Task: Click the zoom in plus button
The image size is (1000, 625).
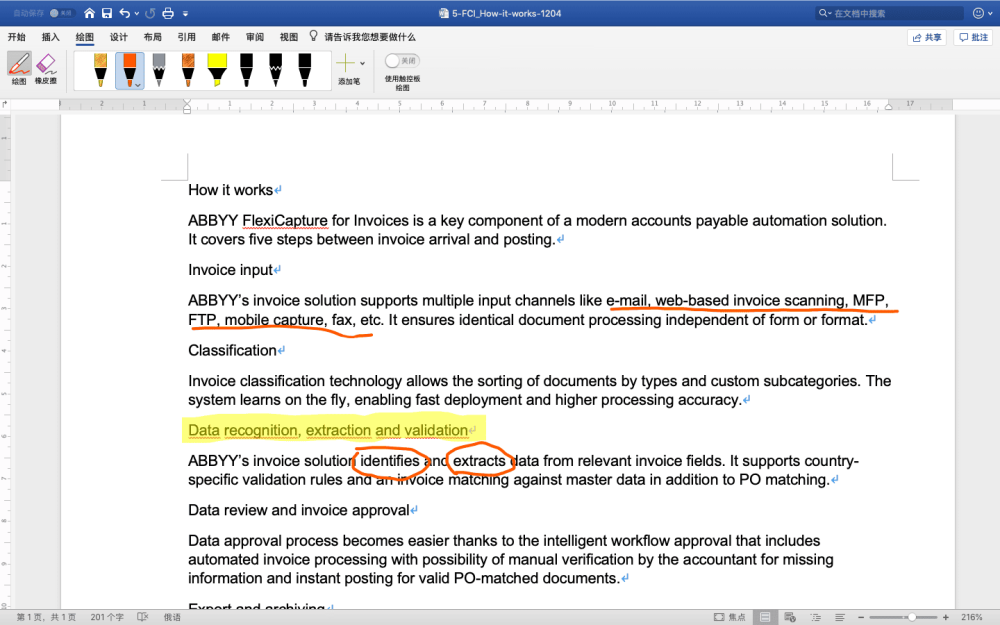Action: (x=946, y=617)
